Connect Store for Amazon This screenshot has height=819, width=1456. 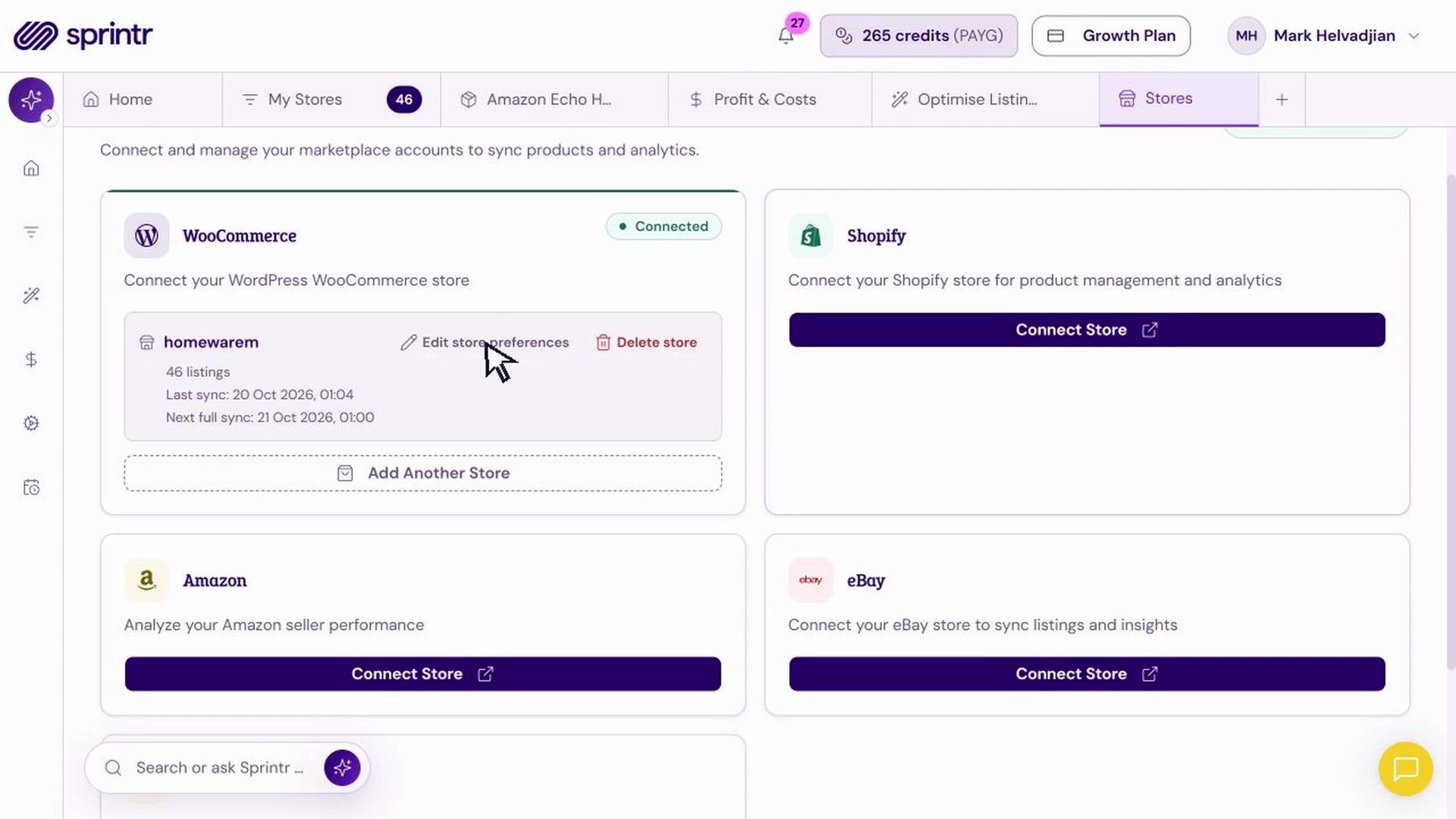point(422,674)
